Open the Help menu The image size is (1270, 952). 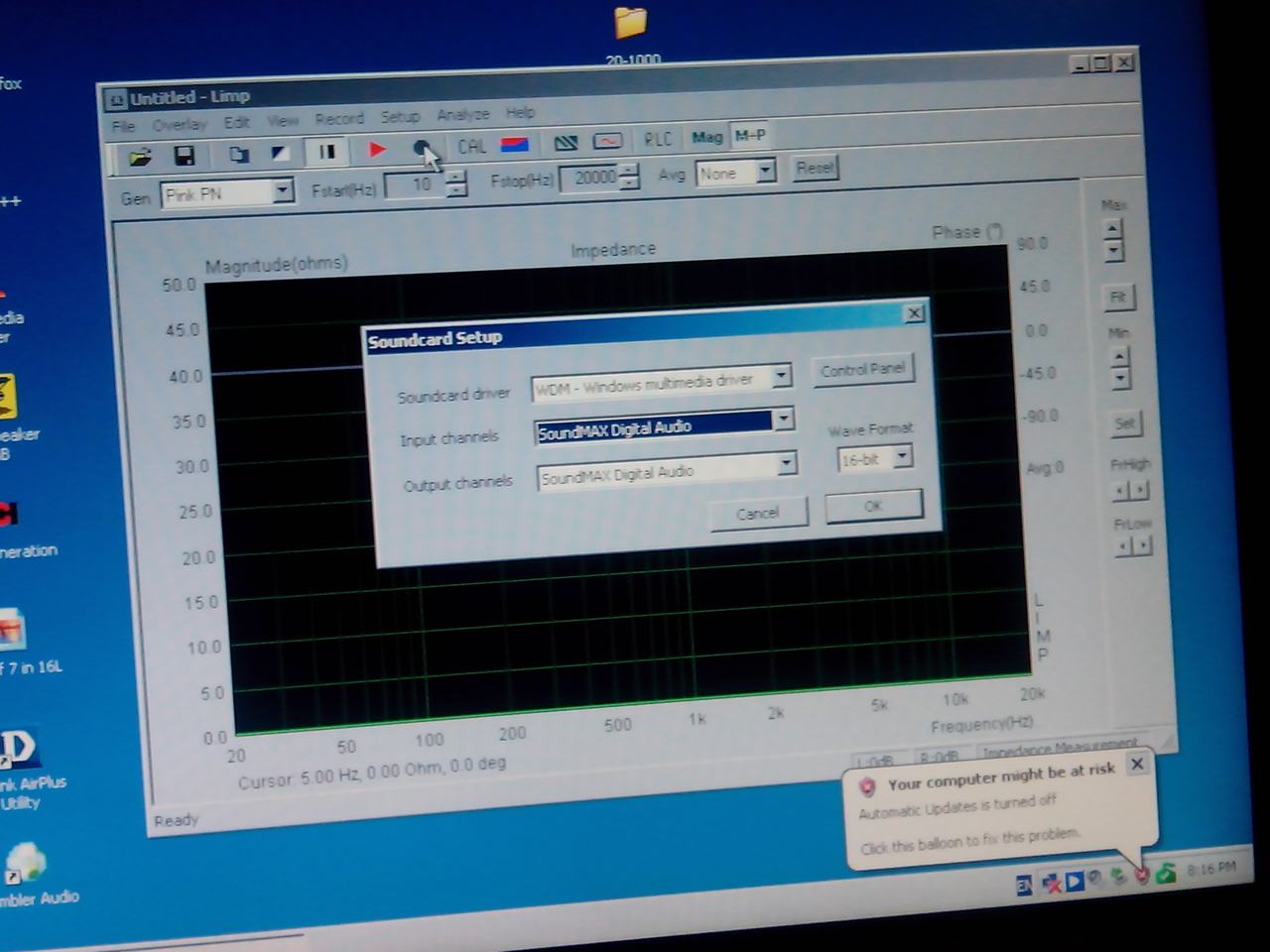[x=520, y=113]
